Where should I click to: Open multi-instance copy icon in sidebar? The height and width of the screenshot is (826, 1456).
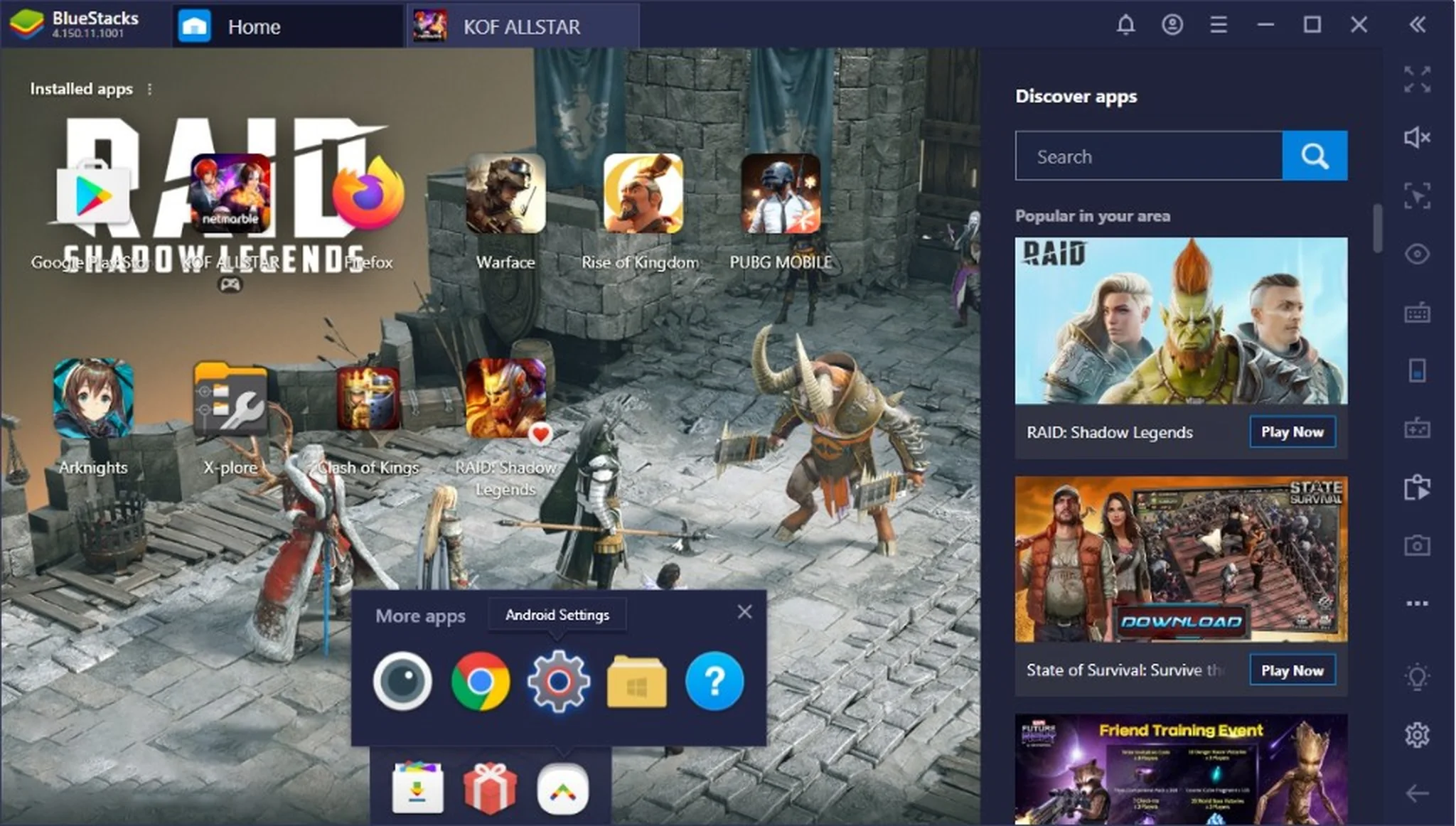pyautogui.click(x=1417, y=488)
